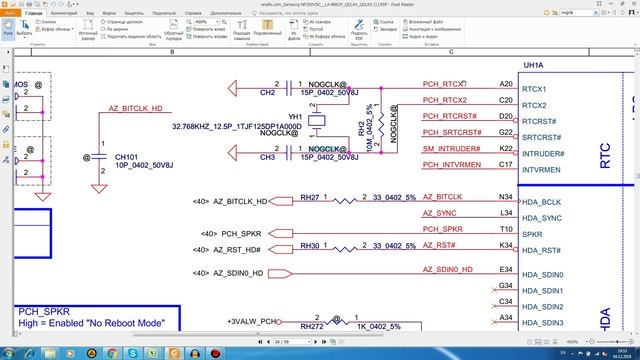Click the Windows Start button
The width and height of the screenshot is (640, 360).
coord(9,353)
